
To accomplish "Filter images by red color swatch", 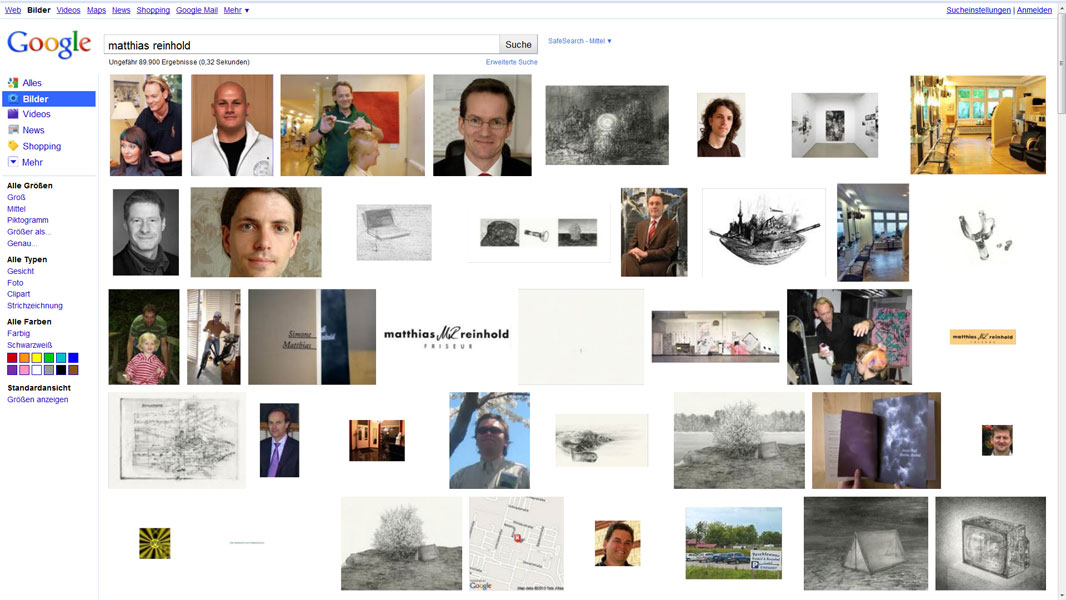I will (12, 358).
